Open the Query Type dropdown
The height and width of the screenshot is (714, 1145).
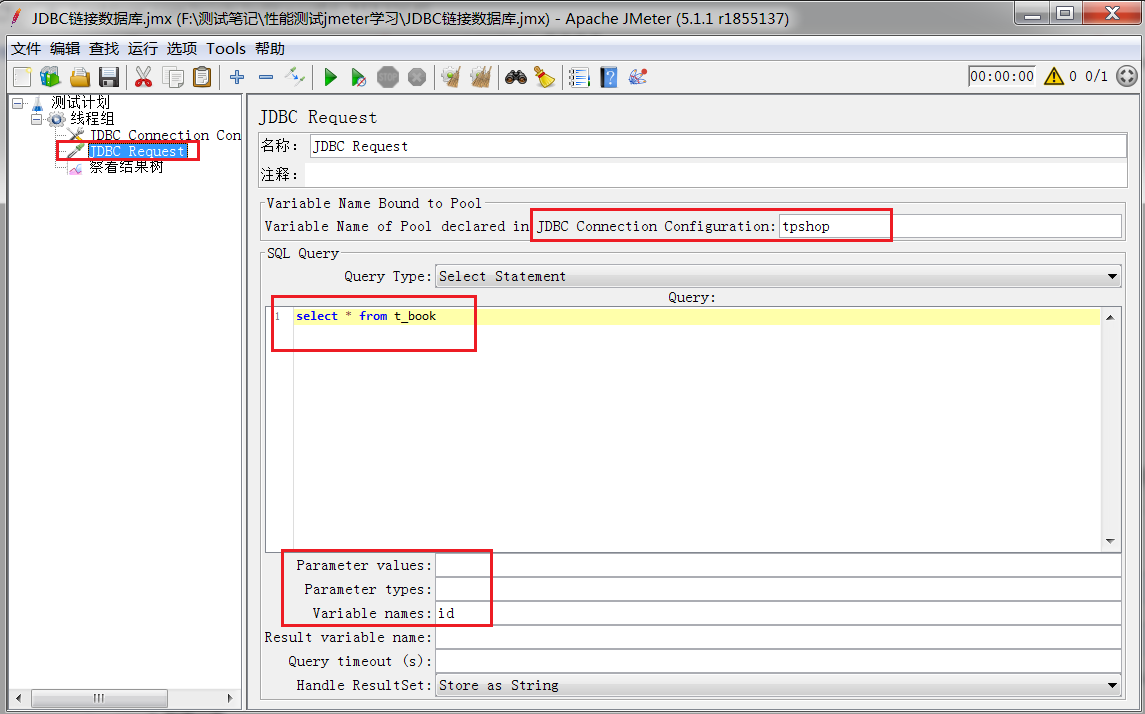778,276
